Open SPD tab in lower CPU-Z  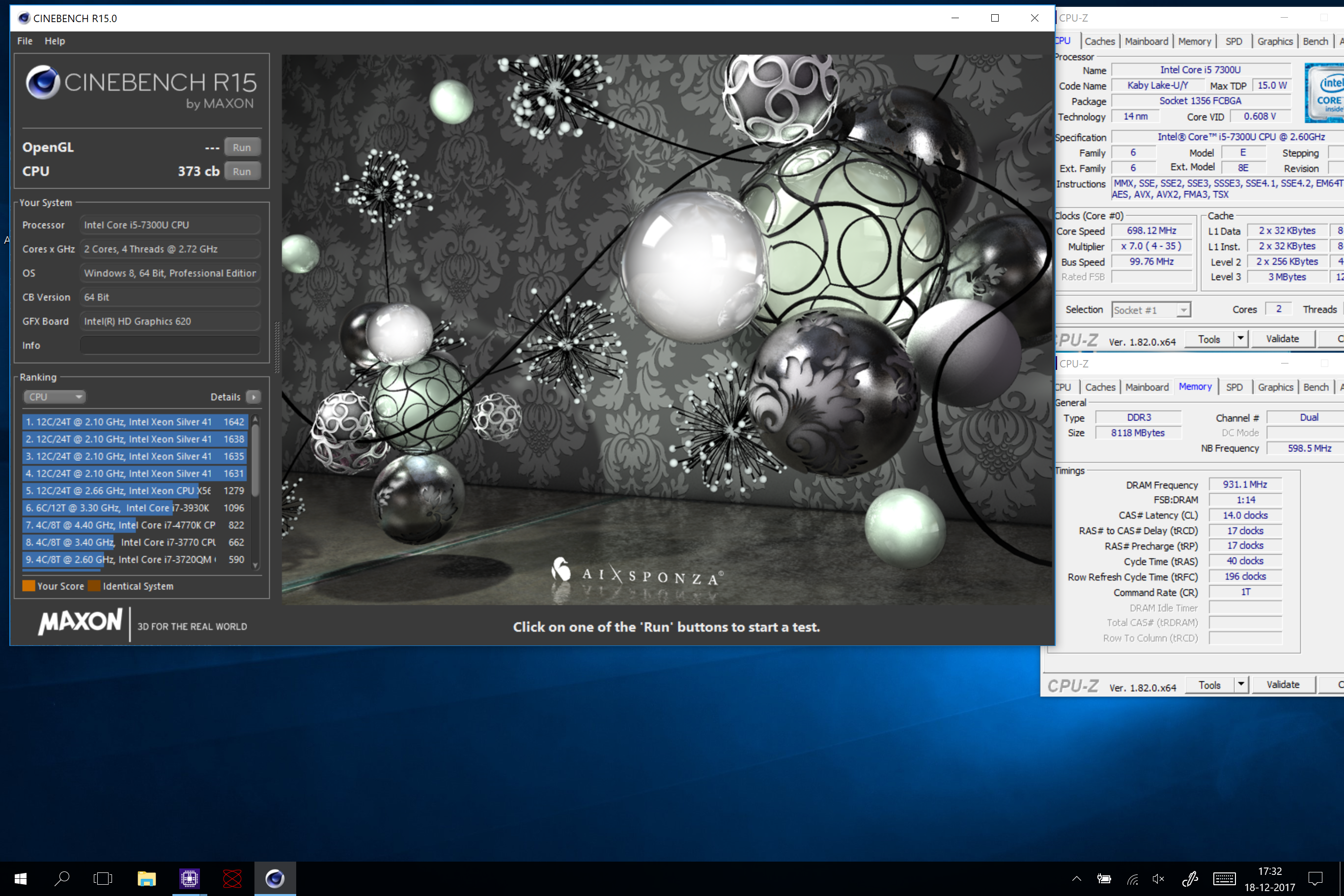pyautogui.click(x=1234, y=387)
